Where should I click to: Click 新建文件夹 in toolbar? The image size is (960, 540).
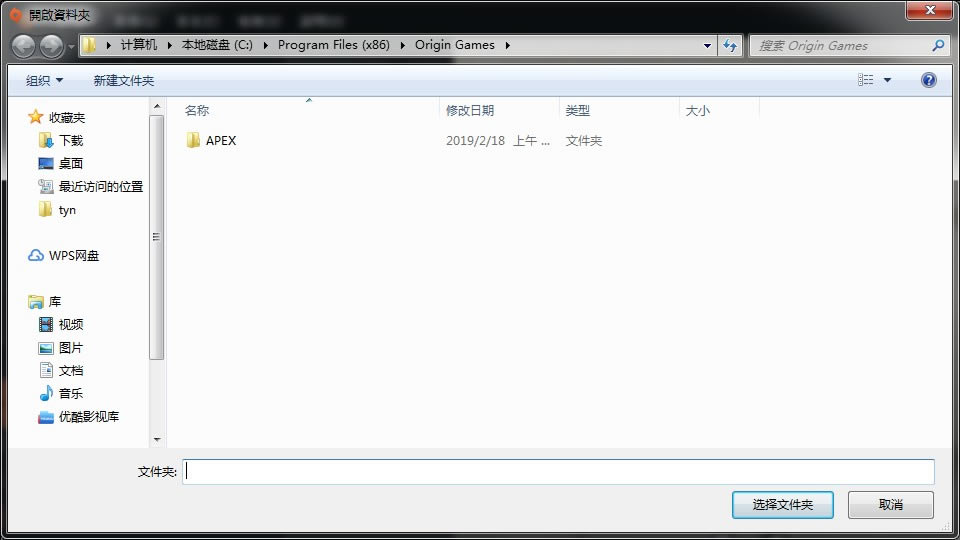pos(124,80)
